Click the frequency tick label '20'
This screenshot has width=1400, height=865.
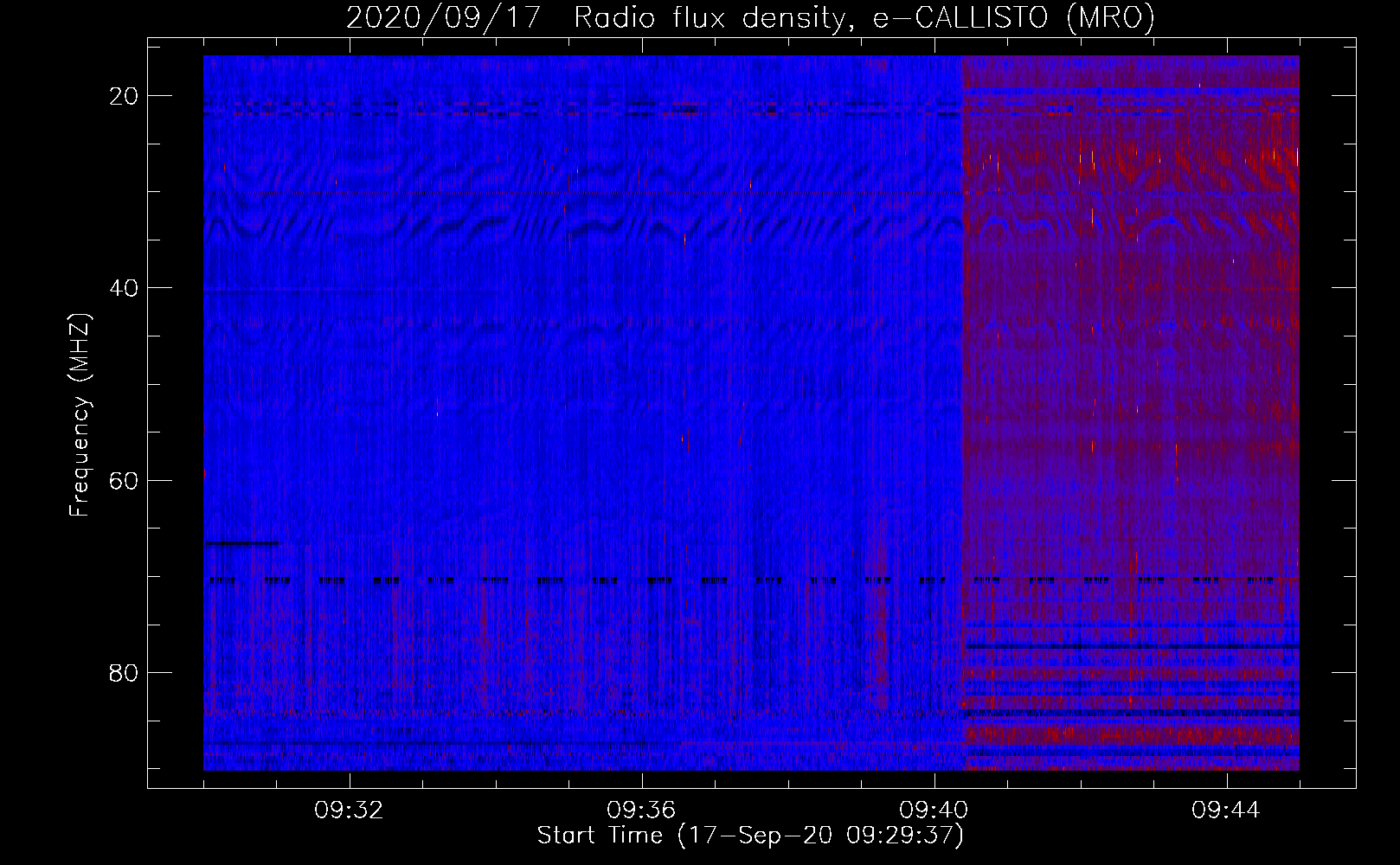click(x=125, y=96)
